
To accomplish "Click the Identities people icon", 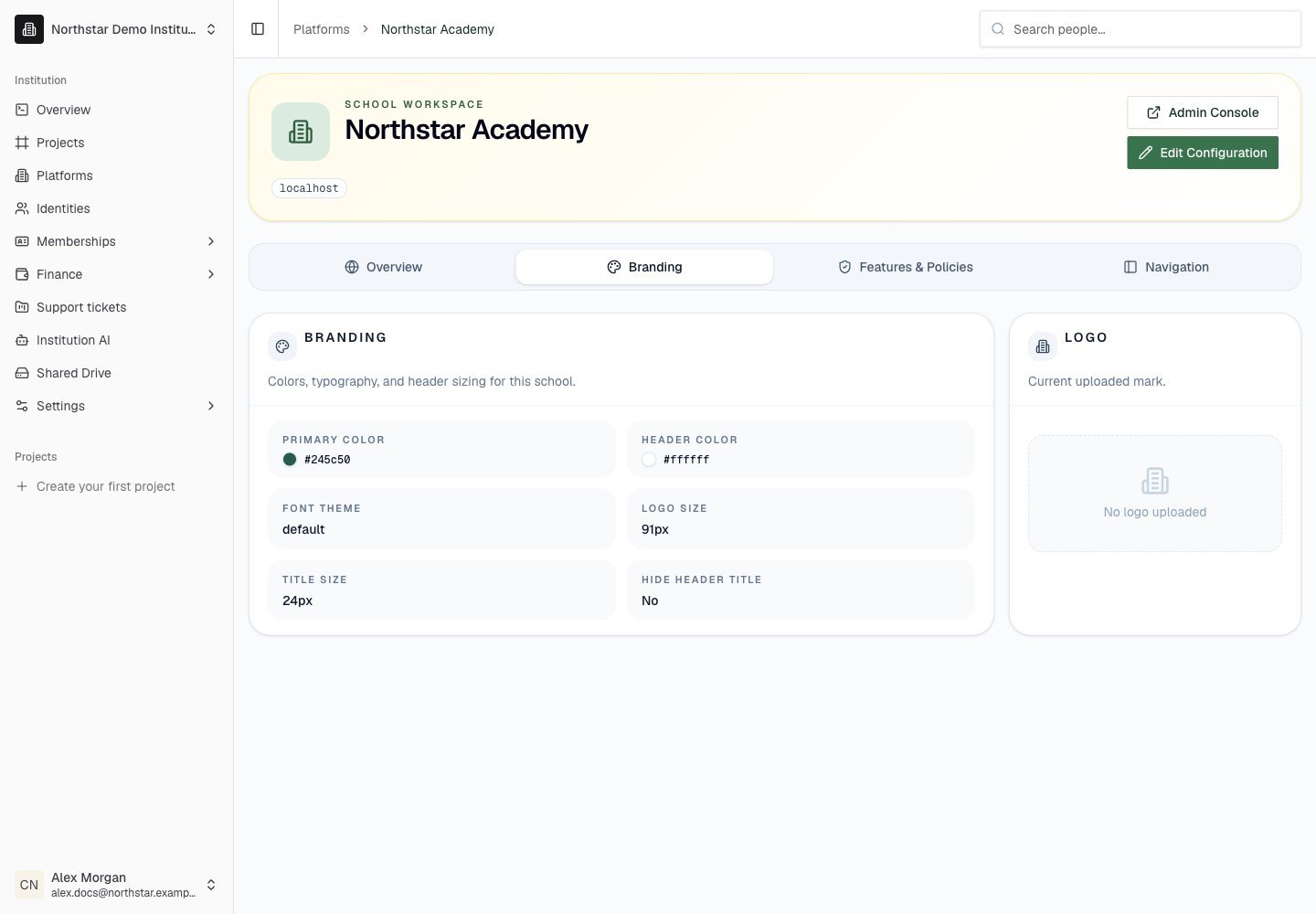I will (x=22, y=208).
